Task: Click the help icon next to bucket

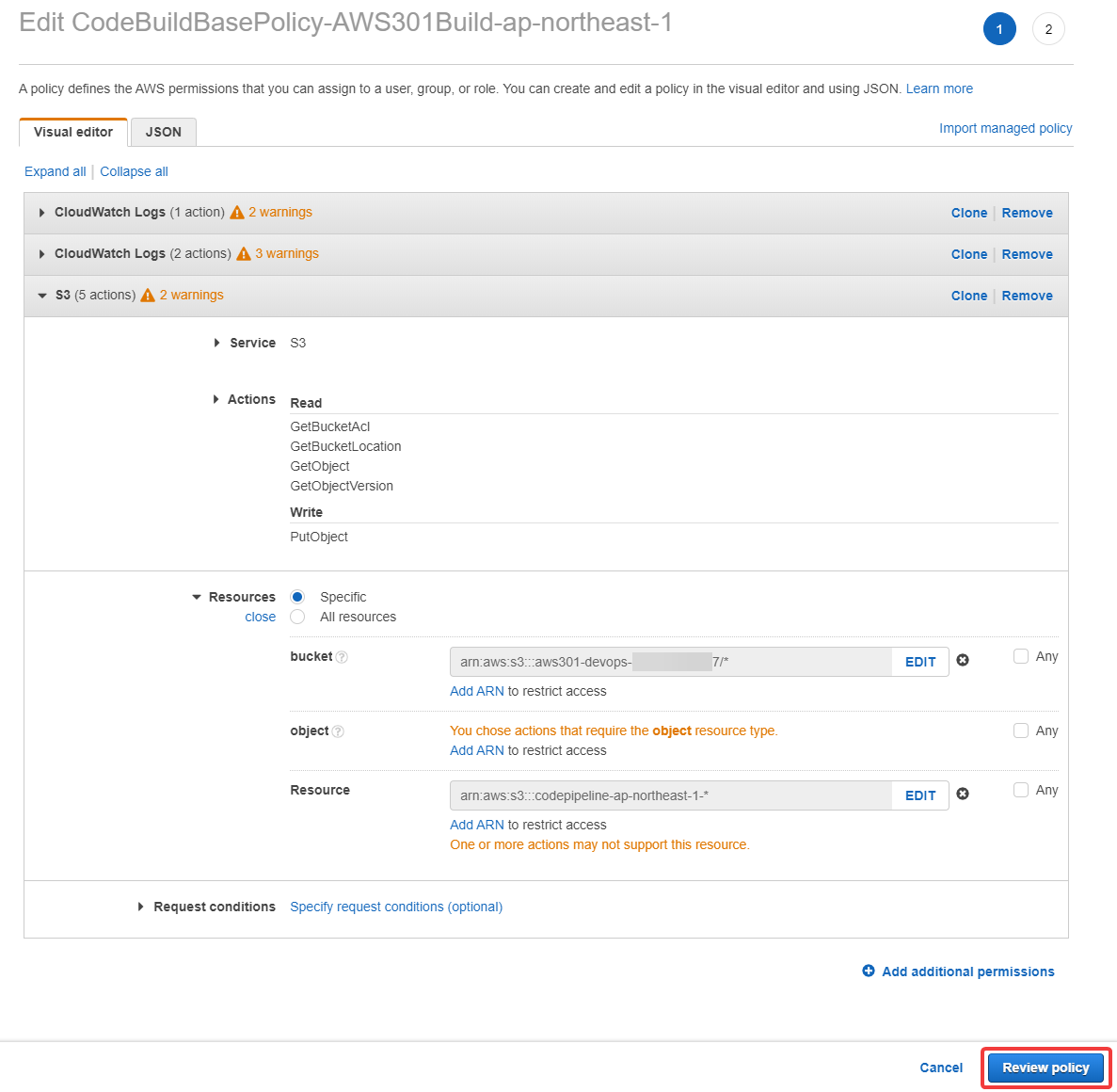Action: (x=342, y=657)
